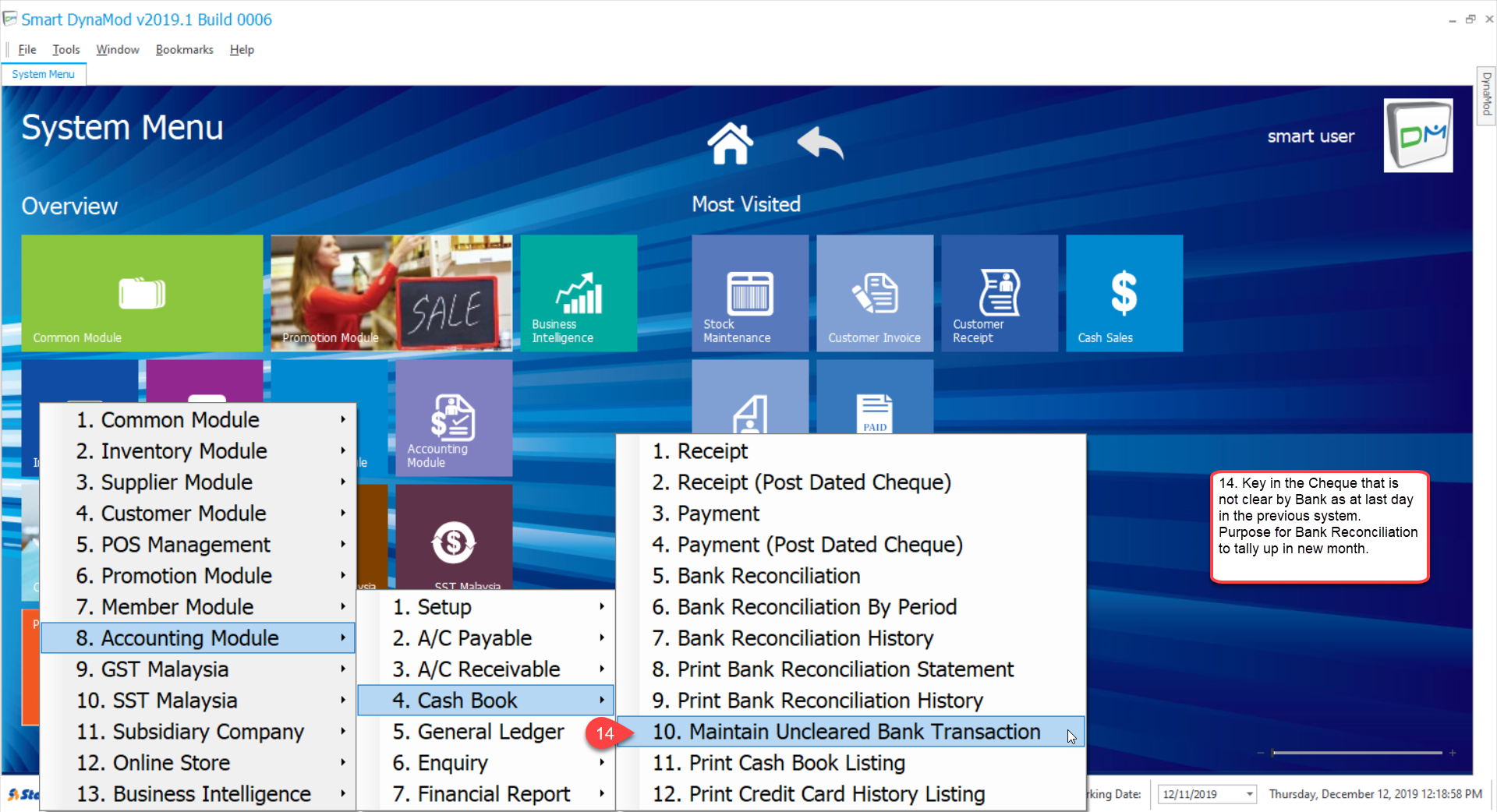
Task: Select 7. Financial Report submenu entry
Action: point(486,793)
